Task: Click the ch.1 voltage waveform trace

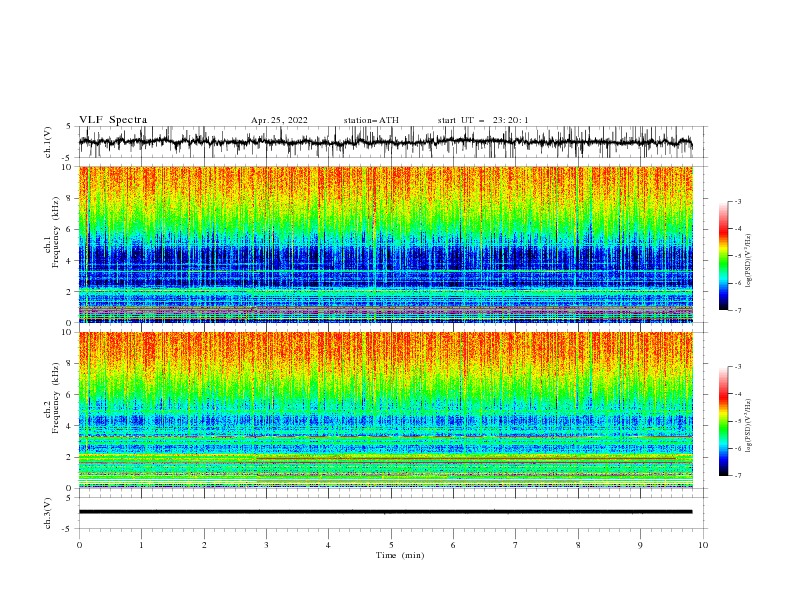Action: coord(385,142)
